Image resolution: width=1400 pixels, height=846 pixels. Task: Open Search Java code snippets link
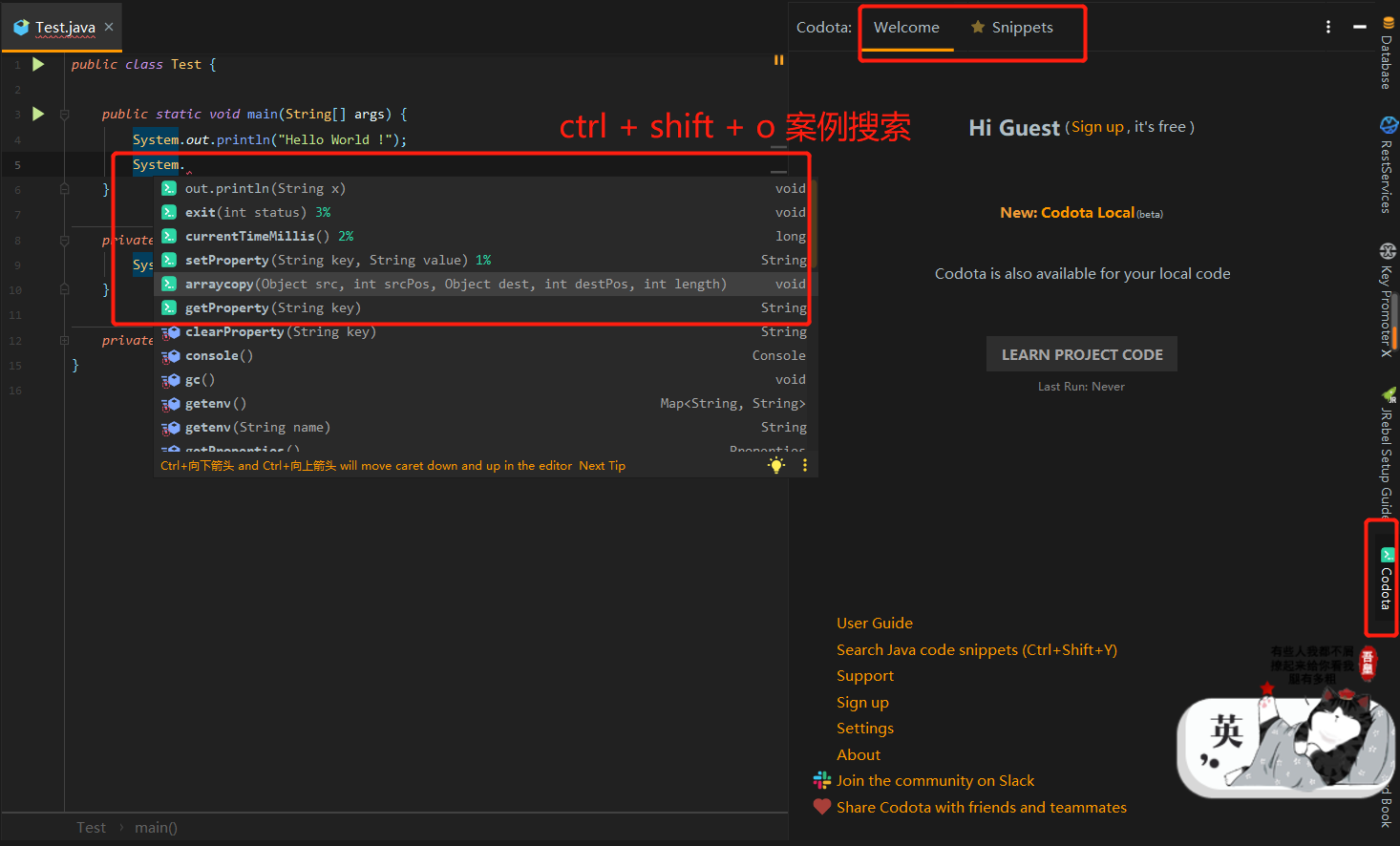[977, 649]
